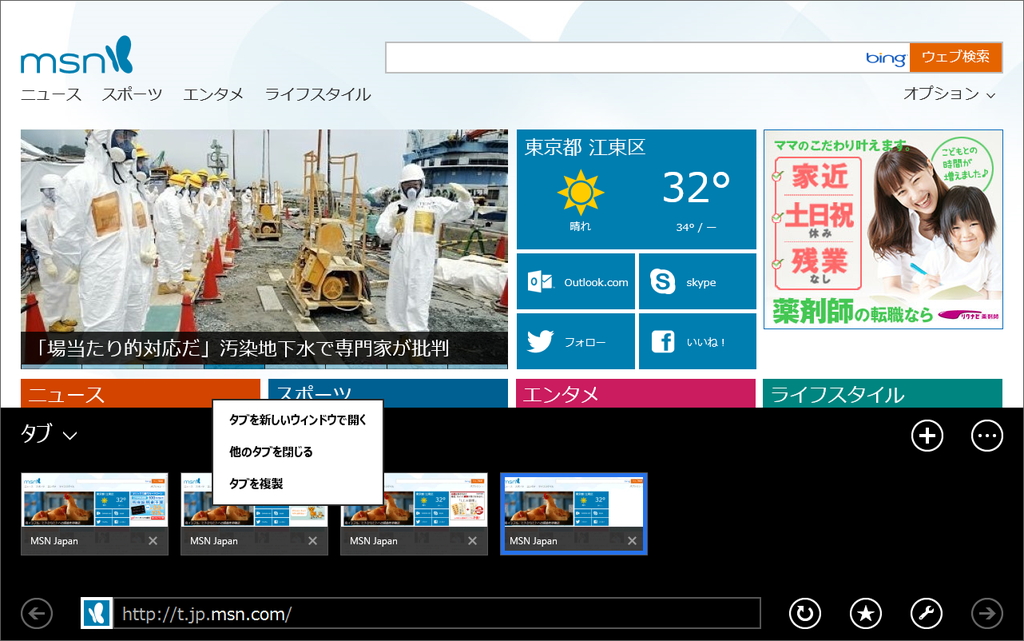1024x641 pixels.
Task: Open the green ライフスタイル section header
Action: click(x=882, y=394)
